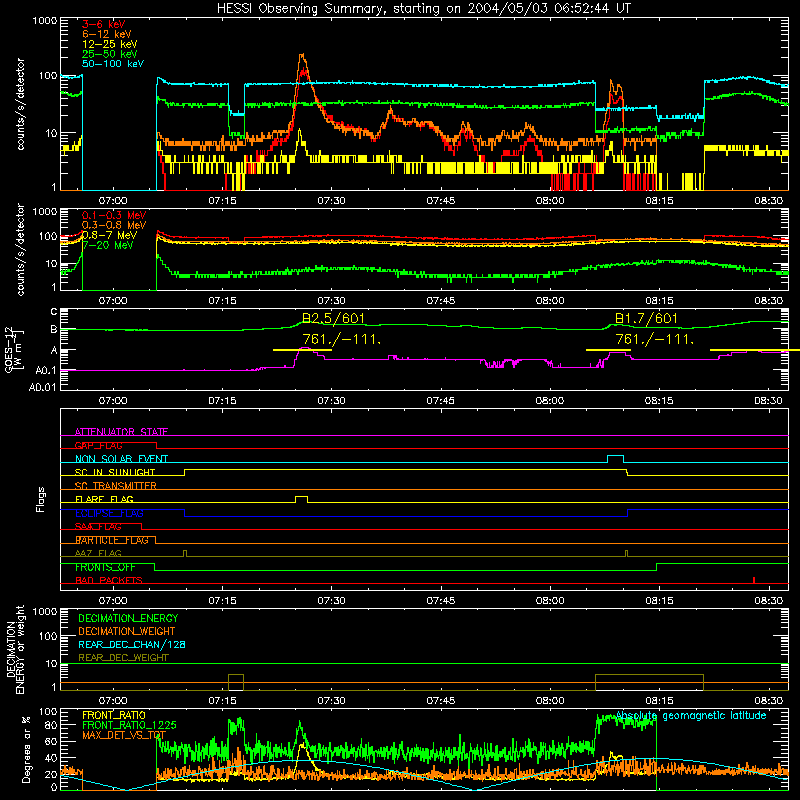Click the DECIMATION_WEIGHT legend label
Screen dimensions: 800x800
tap(127, 631)
